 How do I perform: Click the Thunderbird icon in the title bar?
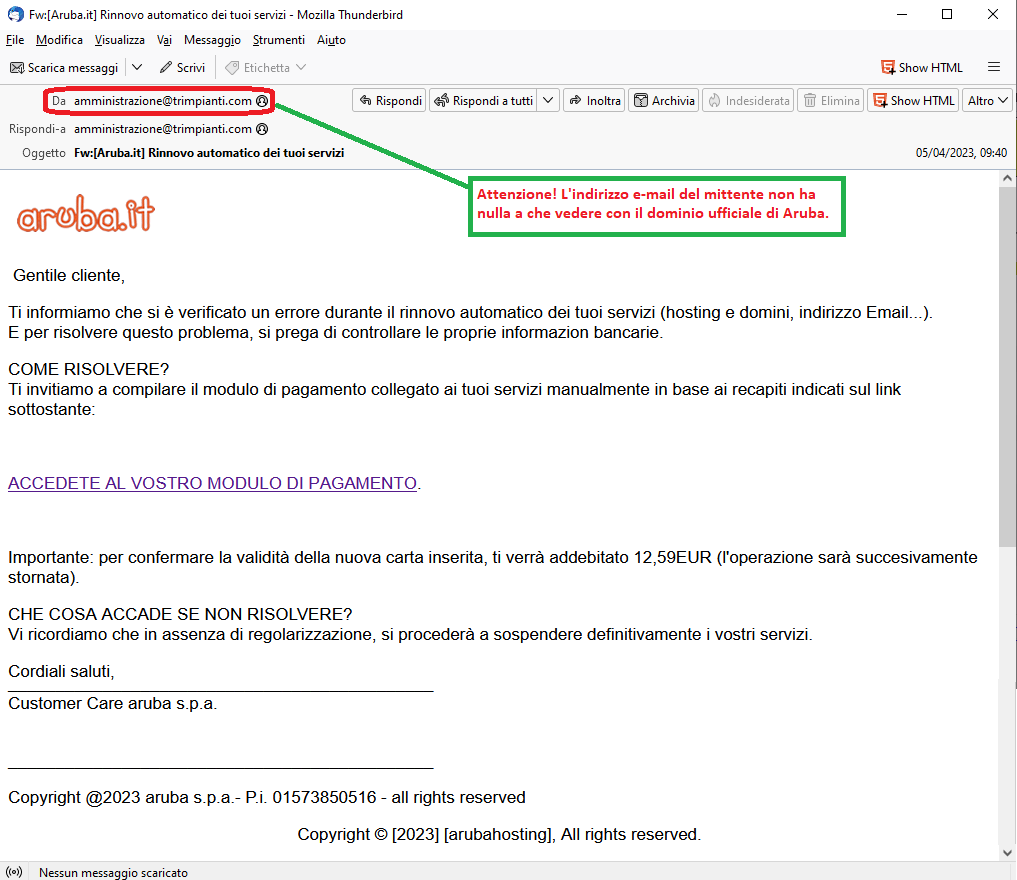point(16,14)
